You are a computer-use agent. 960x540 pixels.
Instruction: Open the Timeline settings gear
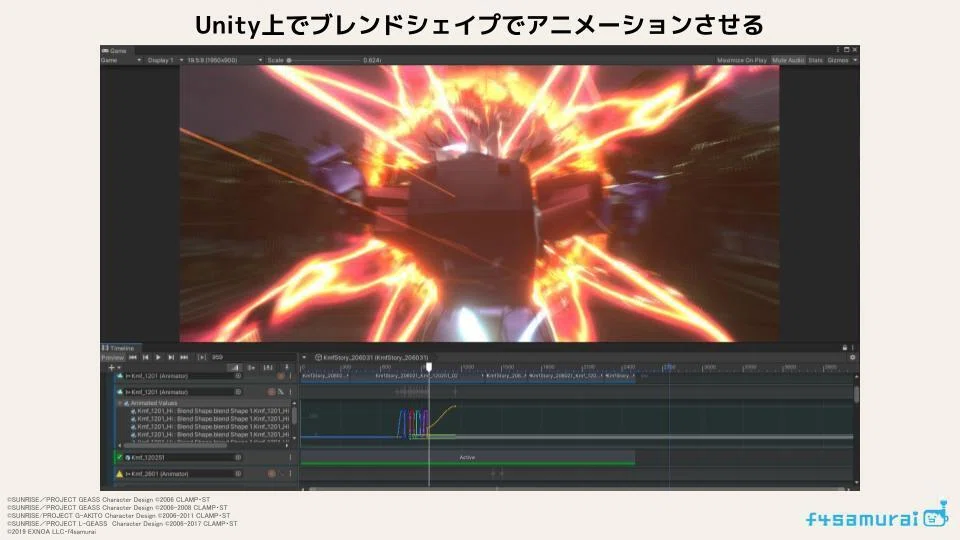pyautogui.click(x=852, y=358)
